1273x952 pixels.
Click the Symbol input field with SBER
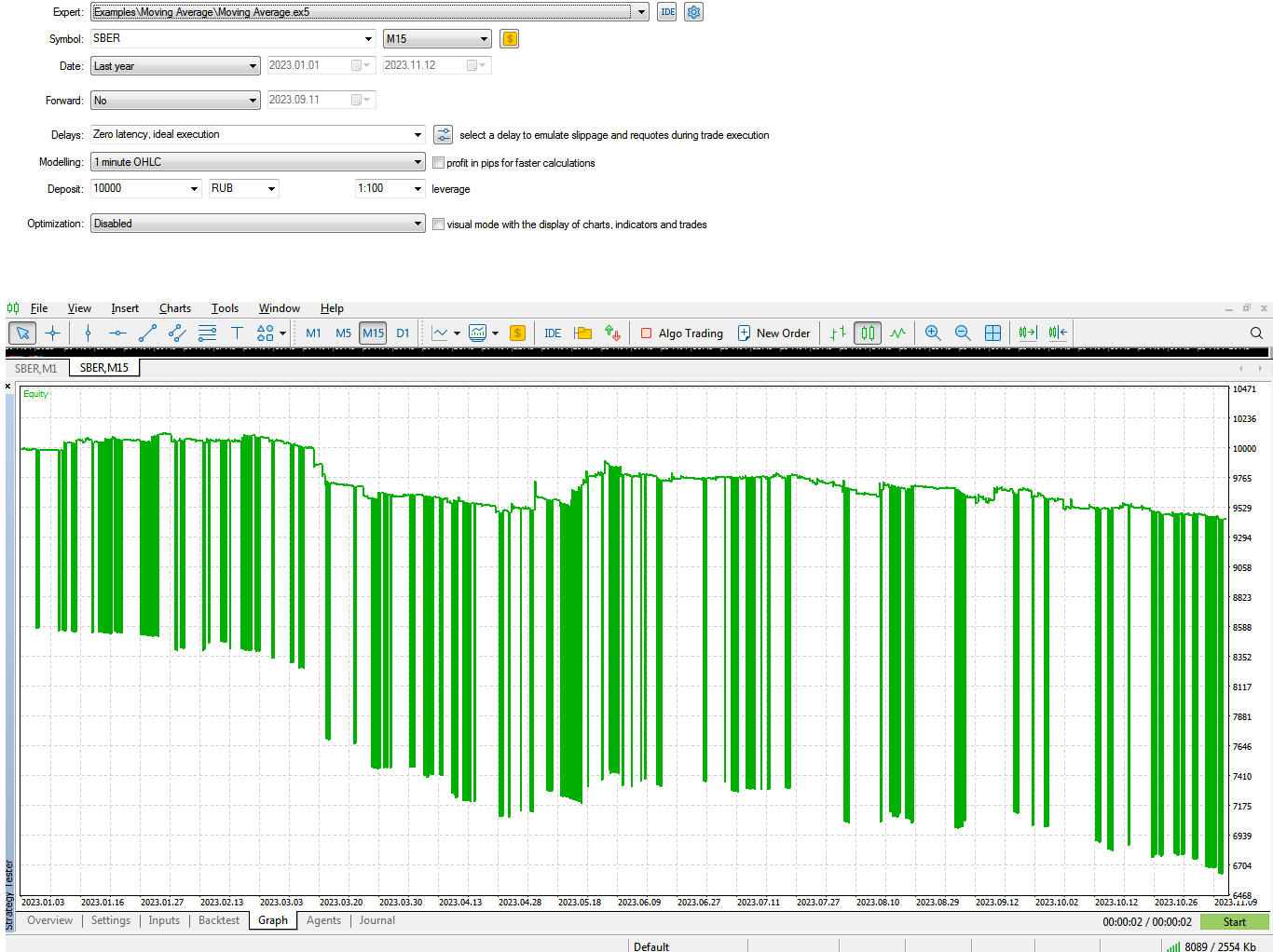pyautogui.click(x=224, y=39)
